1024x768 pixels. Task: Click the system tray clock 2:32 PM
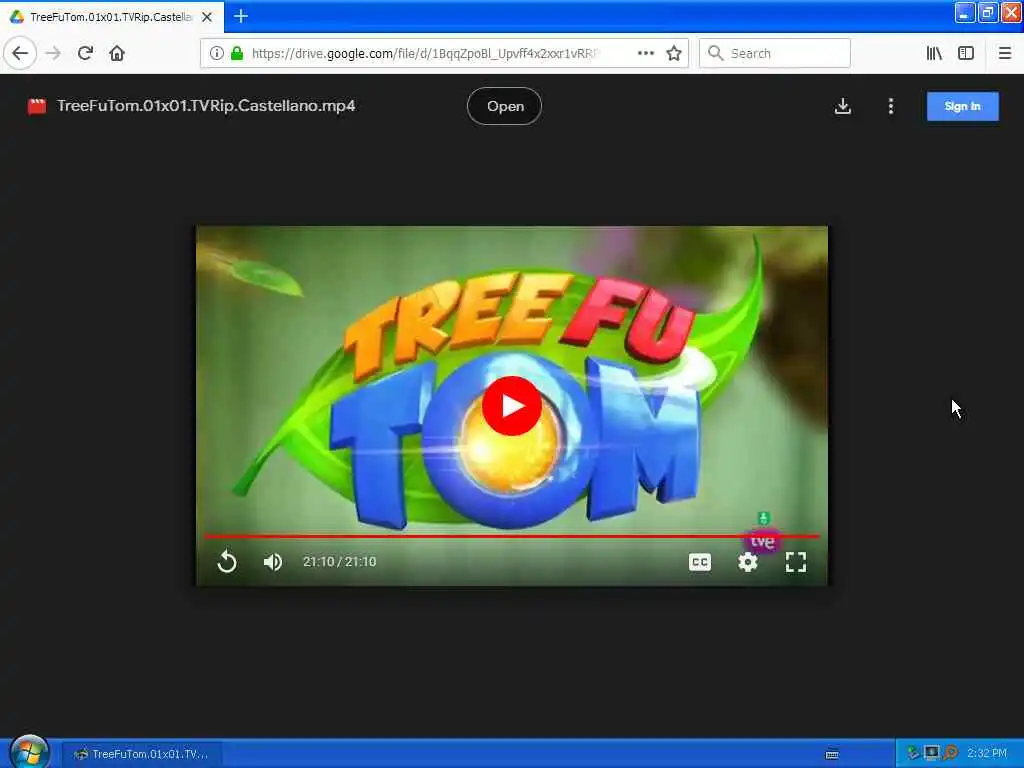pyautogui.click(x=987, y=753)
